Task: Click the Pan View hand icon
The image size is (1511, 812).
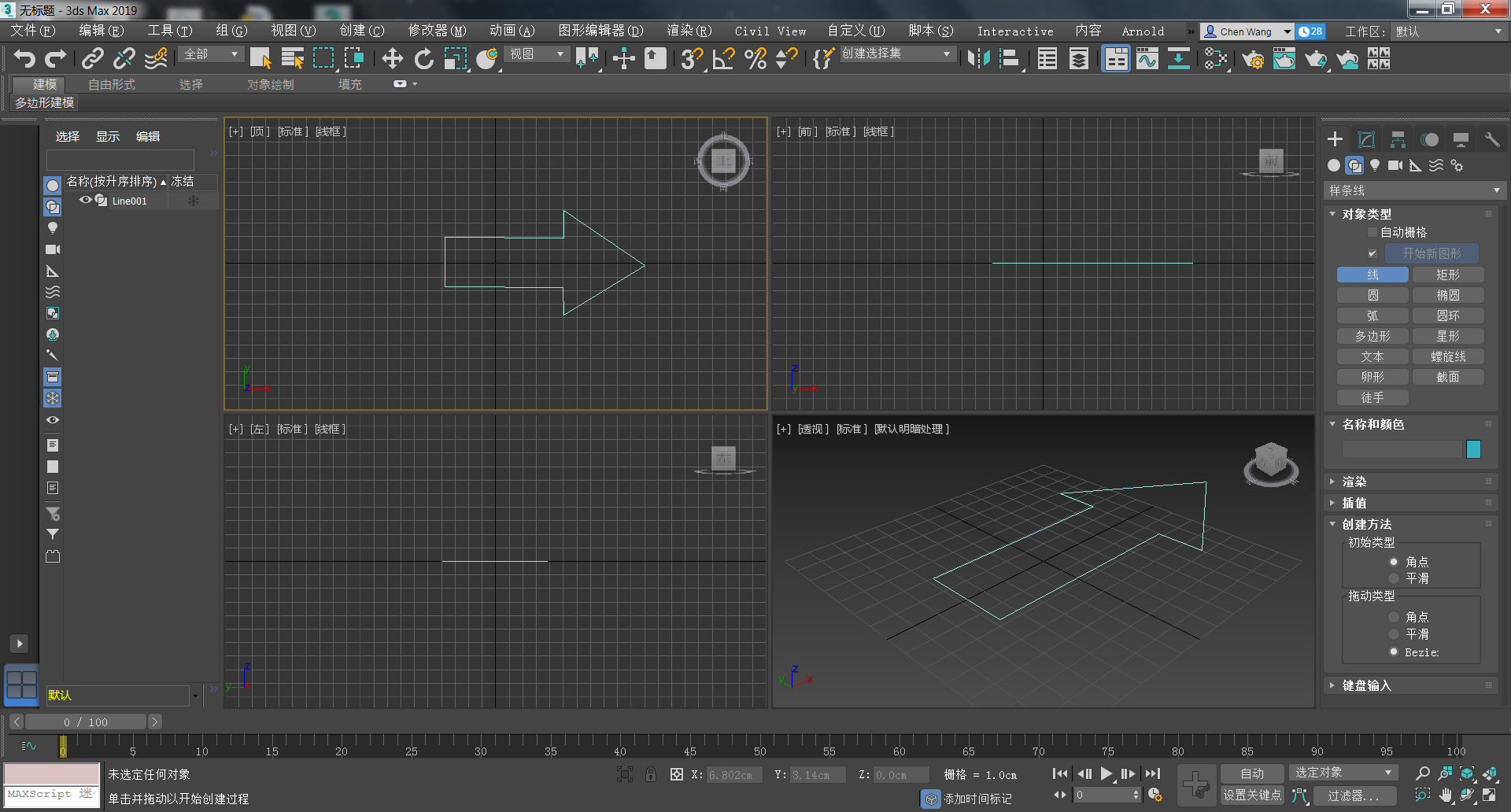Action: coord(1446,795)
